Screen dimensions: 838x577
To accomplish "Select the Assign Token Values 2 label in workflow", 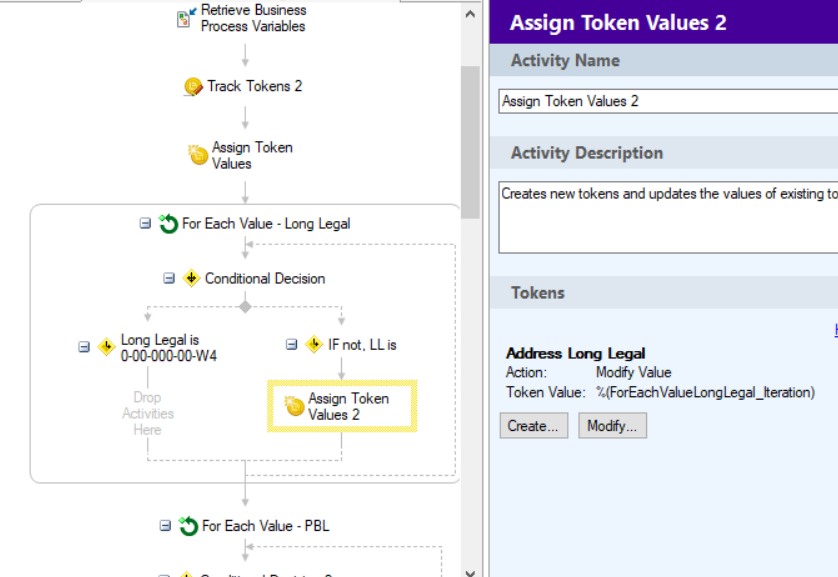I will point(348,407).
